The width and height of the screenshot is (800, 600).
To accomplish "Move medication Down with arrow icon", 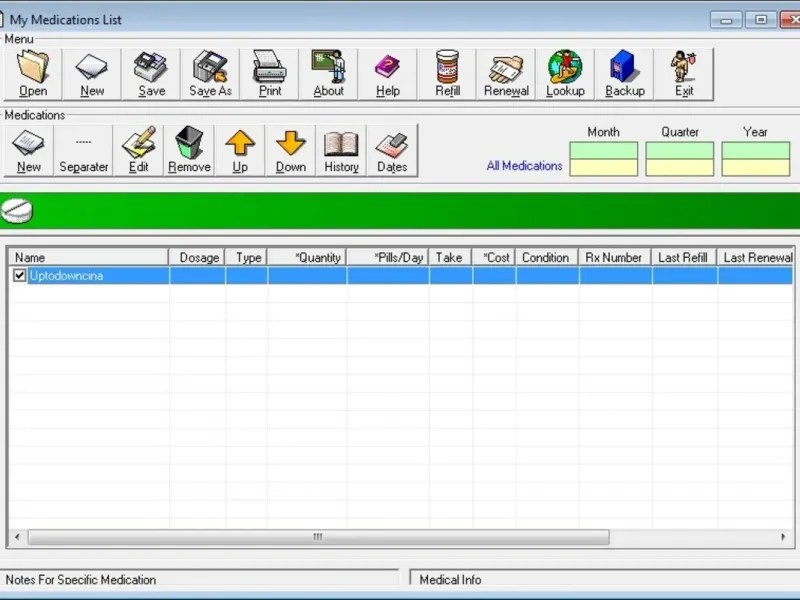I will [291, 151].
